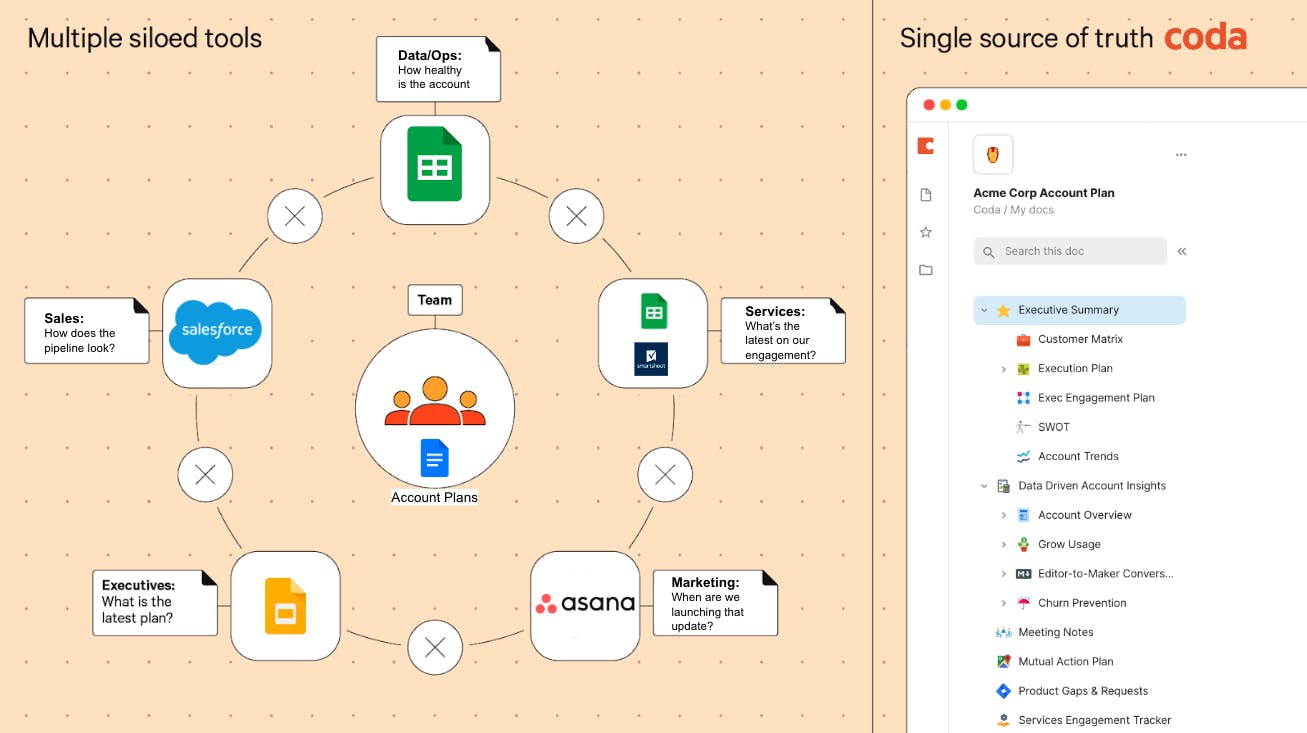Click the map icon beside Mutual Action Plan
The height and width of the screenshot is (733, 1307).
click(x=1004, y=662)
